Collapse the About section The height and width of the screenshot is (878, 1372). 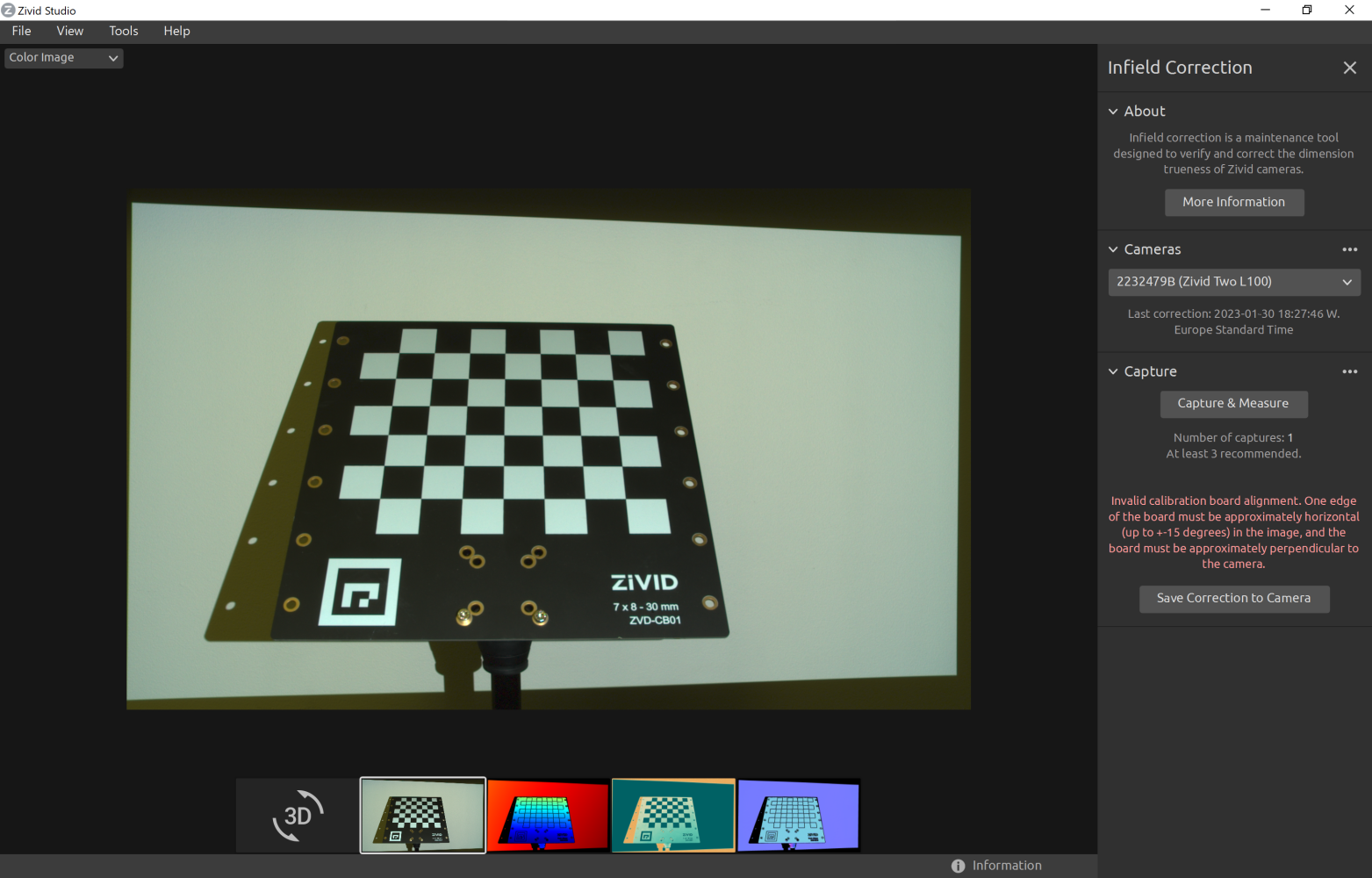point(1113,112)
